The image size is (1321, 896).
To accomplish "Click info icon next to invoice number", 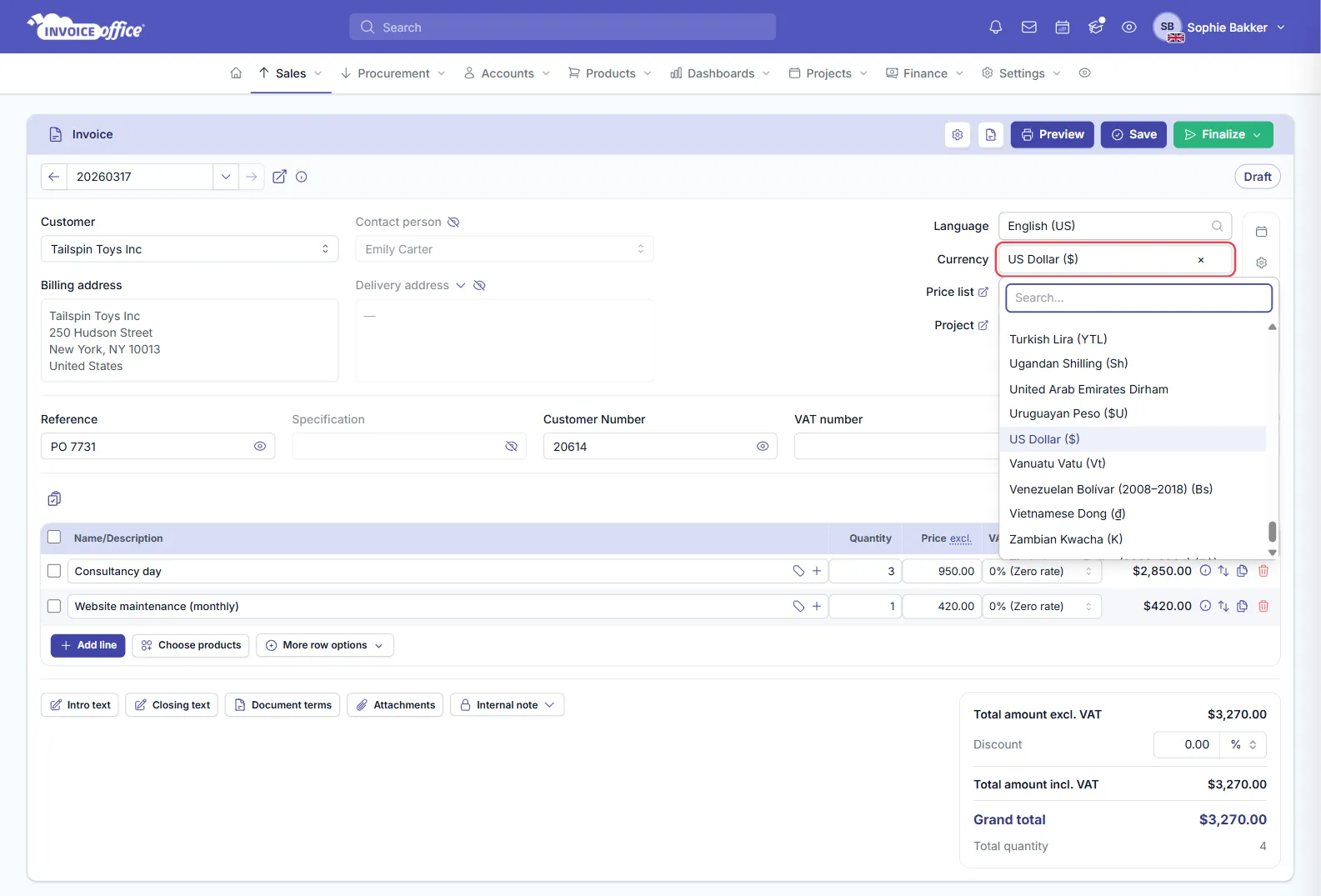I will point(302,177).
